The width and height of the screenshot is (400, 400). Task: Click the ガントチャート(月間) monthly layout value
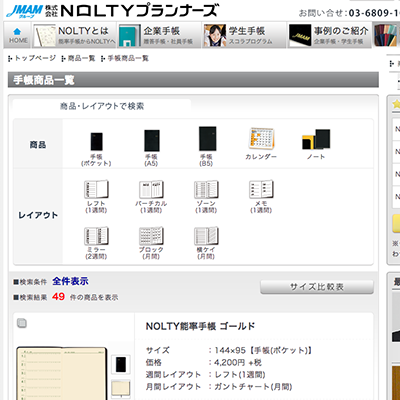(x=253, y=387)
